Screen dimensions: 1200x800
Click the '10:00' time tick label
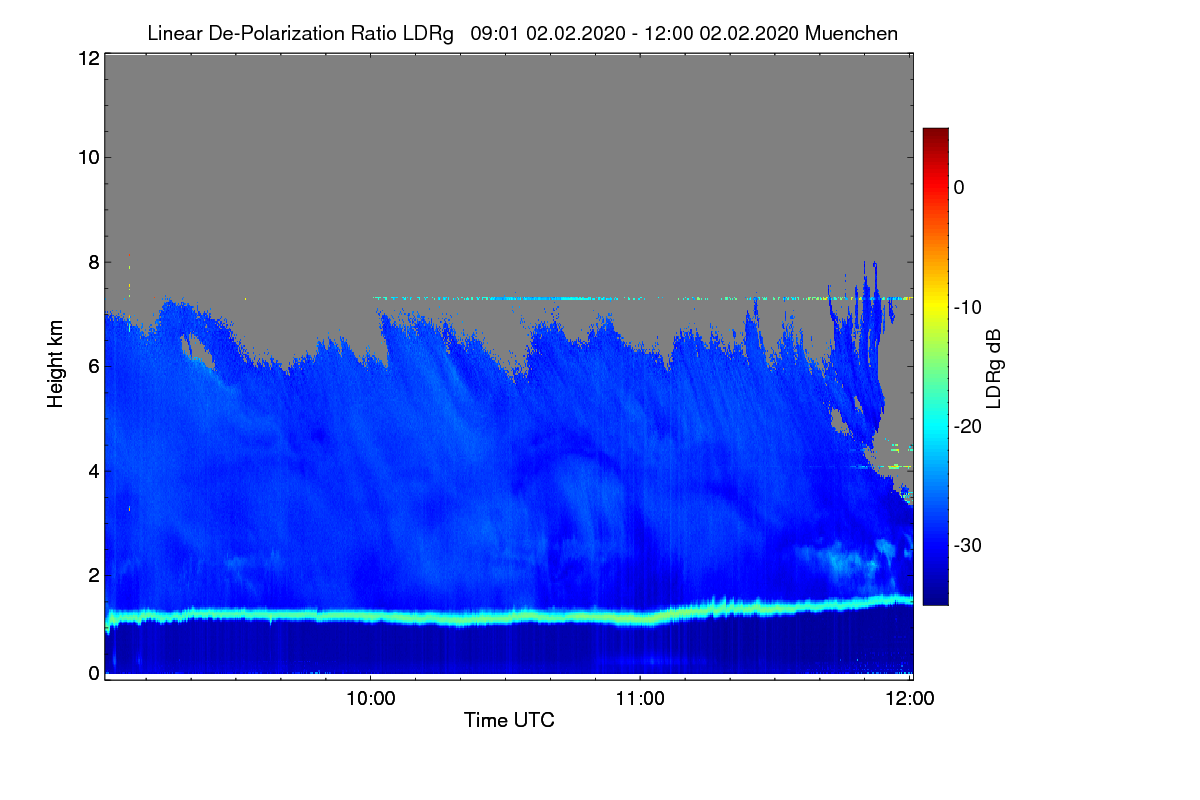(370, 699)
